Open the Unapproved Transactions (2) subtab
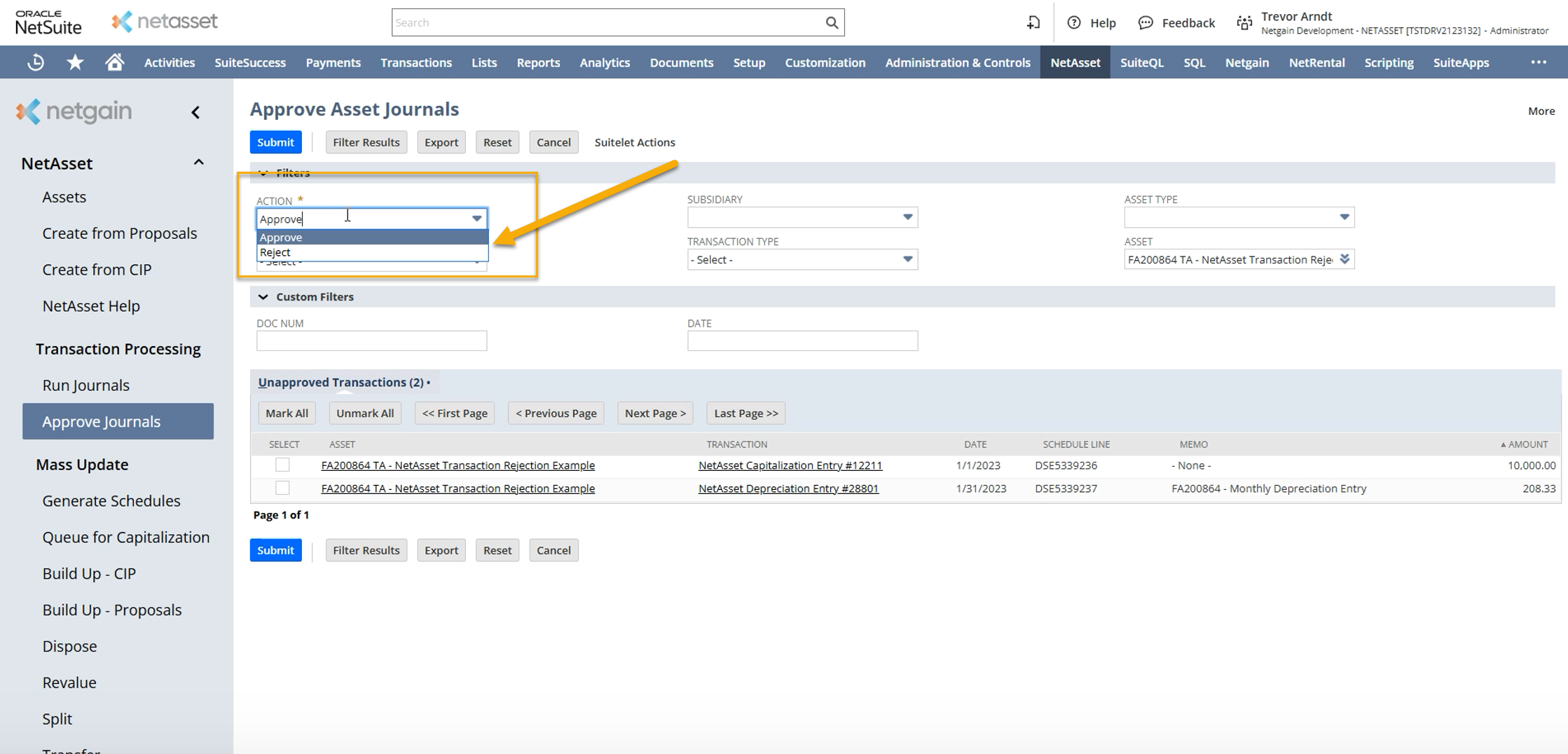 tap(341, 383)
